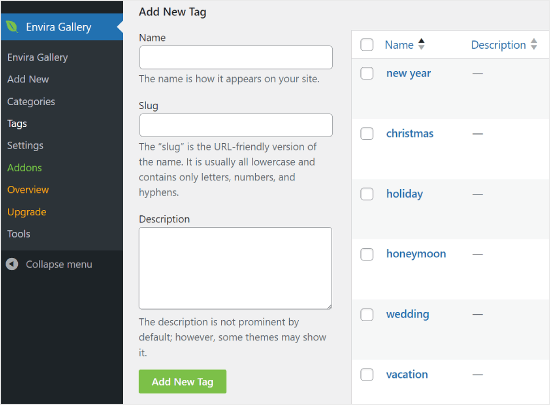550x405 pixels.
Task: Open the 'holiday' tag link
Action: 404,194
